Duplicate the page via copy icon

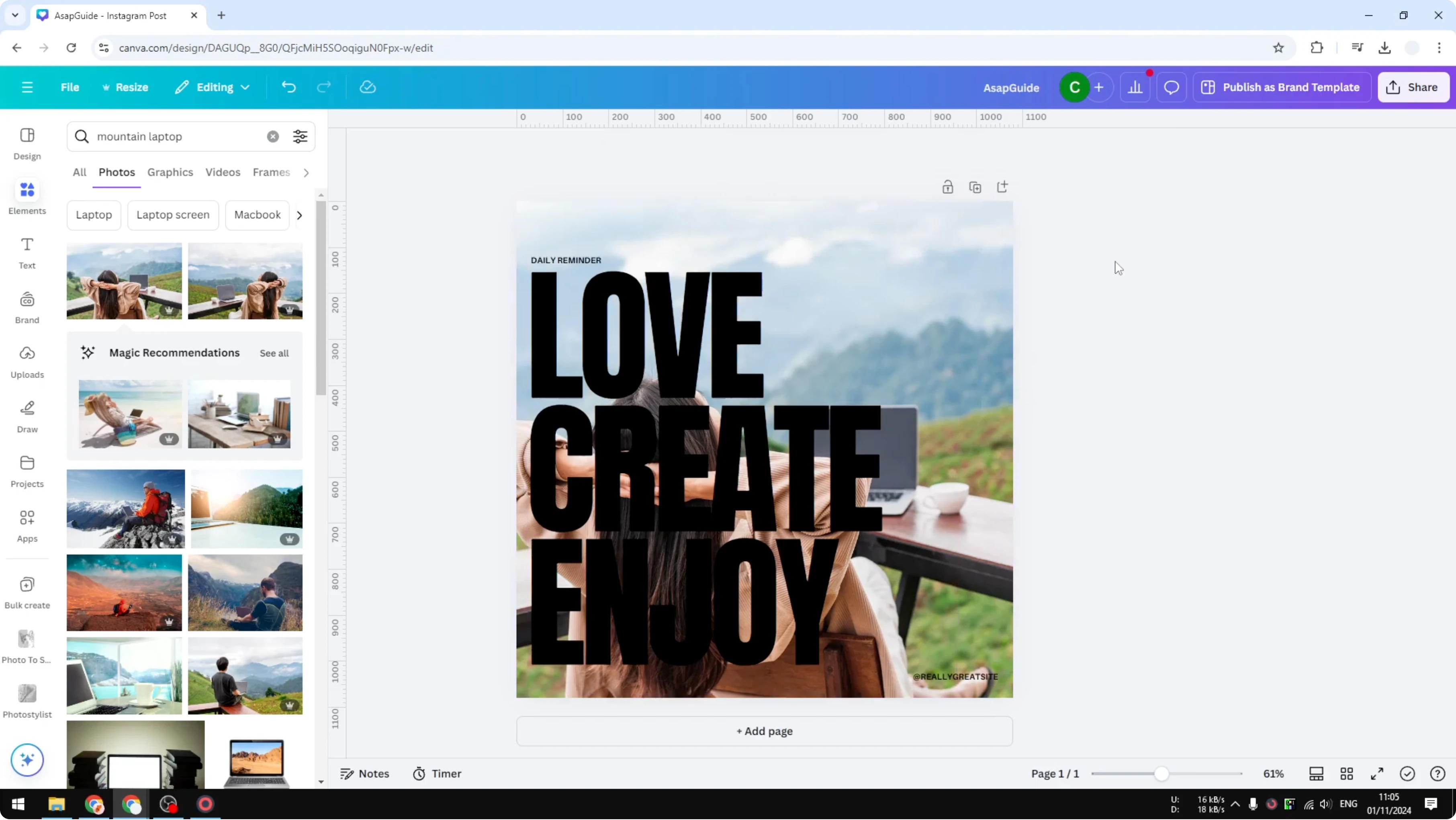point(975,187)
